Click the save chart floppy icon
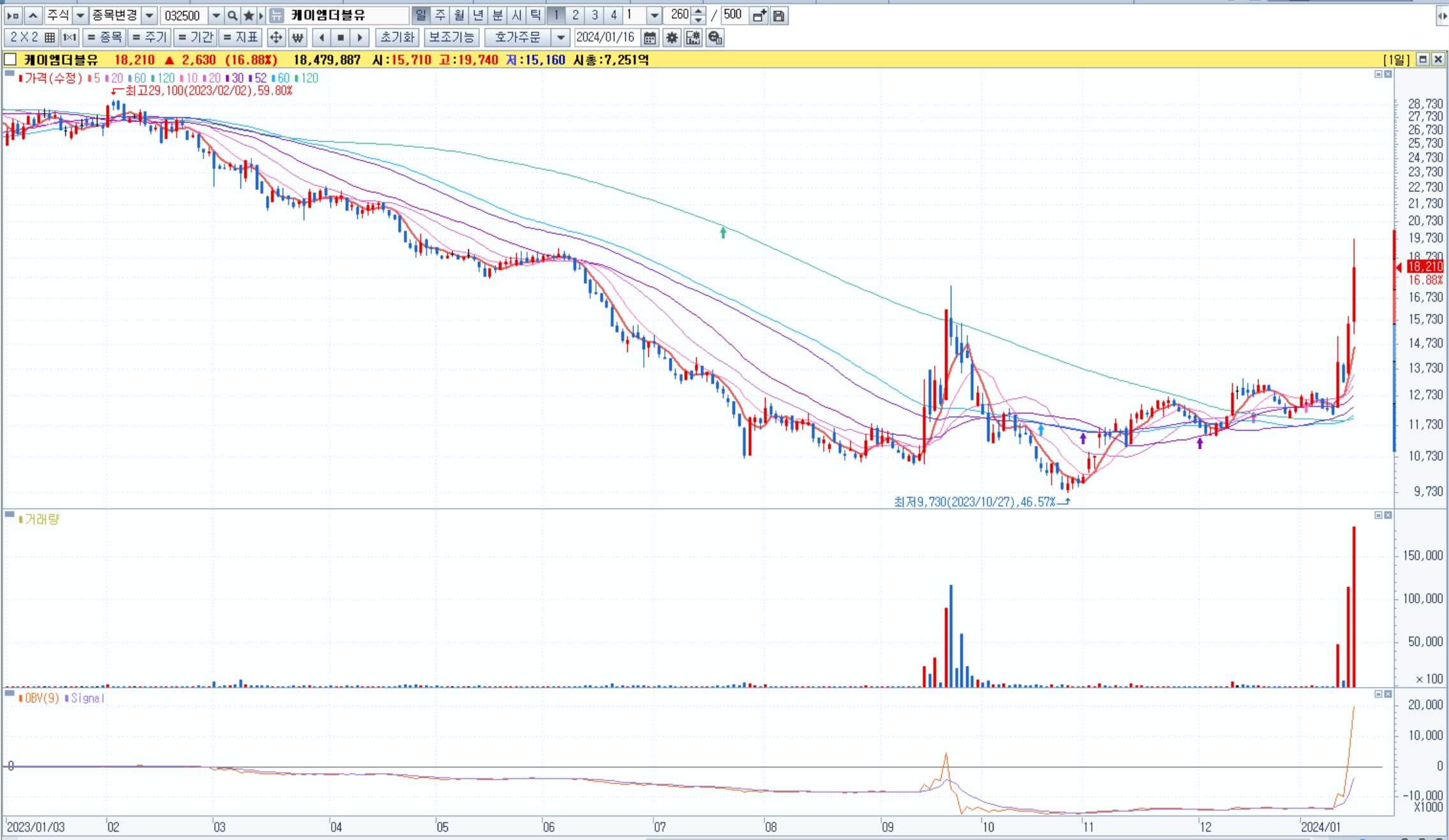 [778, 15]
